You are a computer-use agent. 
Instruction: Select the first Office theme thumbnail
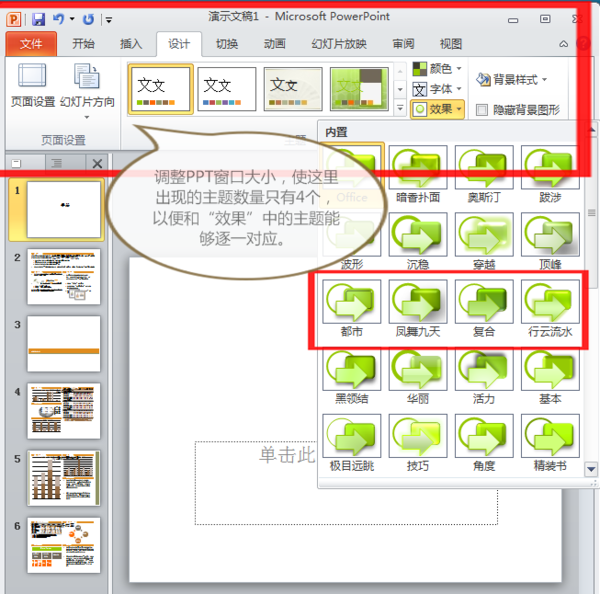coord(161,89)
